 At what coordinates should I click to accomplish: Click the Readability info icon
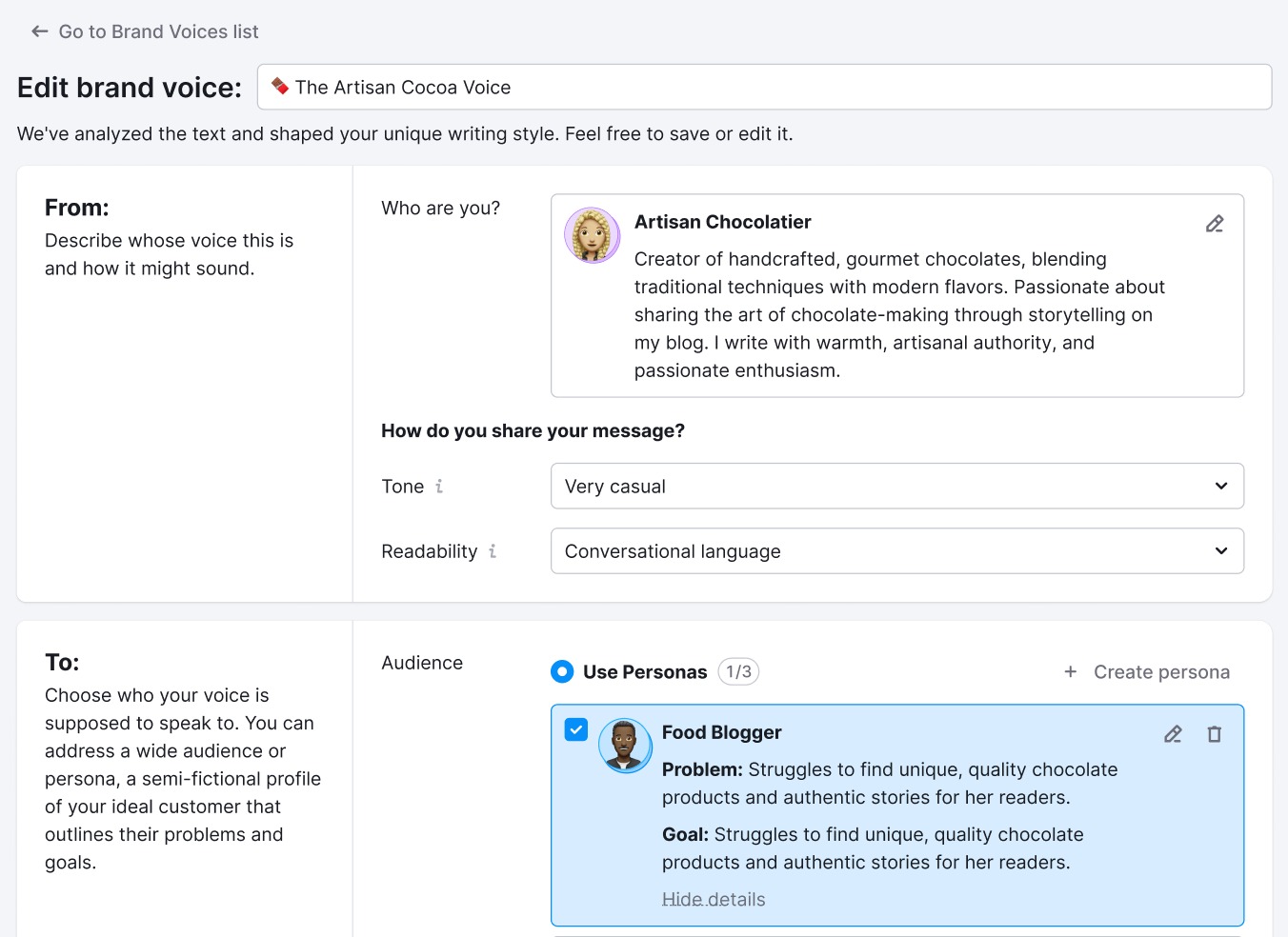pyautogui.click(x=493, y=551)
